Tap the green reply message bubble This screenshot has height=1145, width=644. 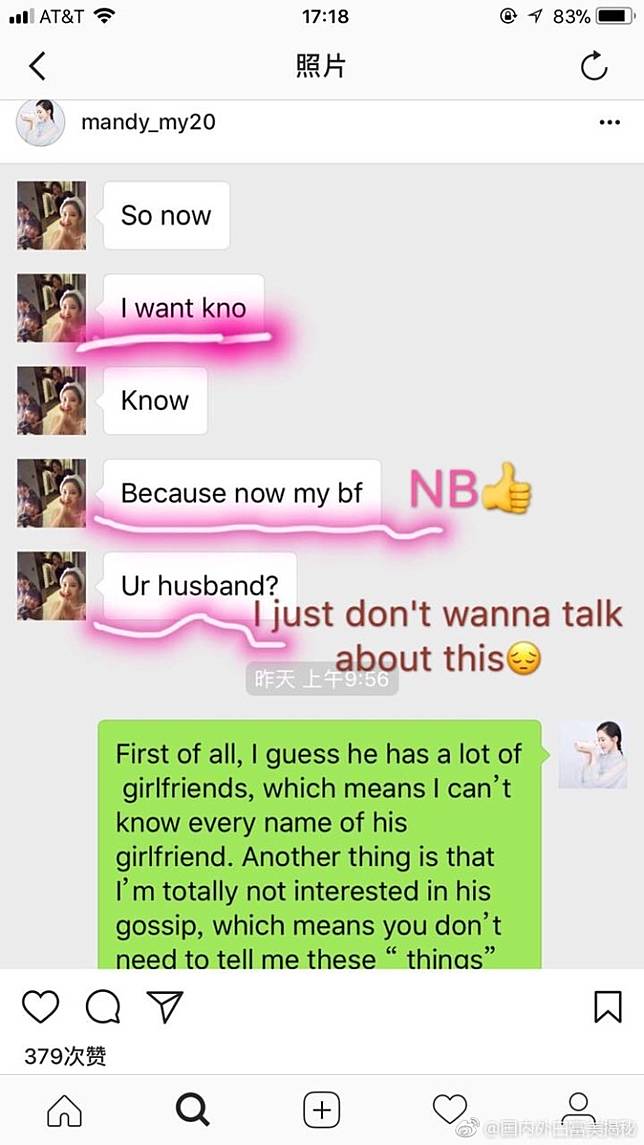point(322,844)
